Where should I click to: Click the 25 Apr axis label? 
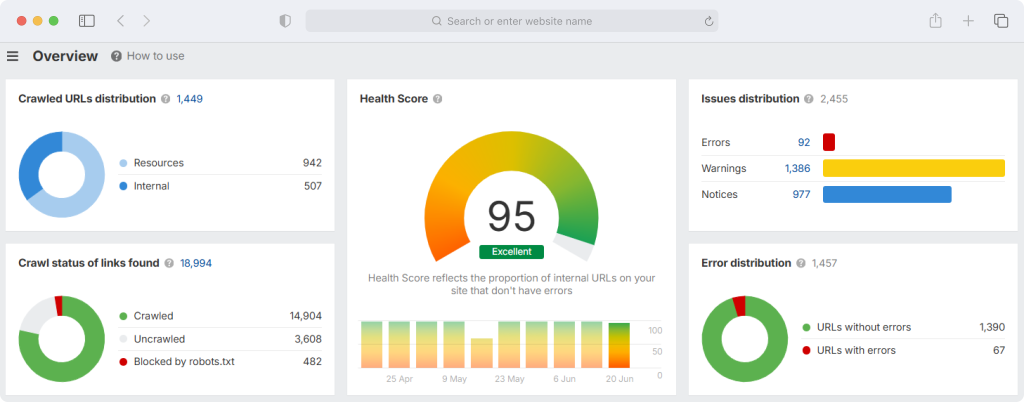pos(400,379)
